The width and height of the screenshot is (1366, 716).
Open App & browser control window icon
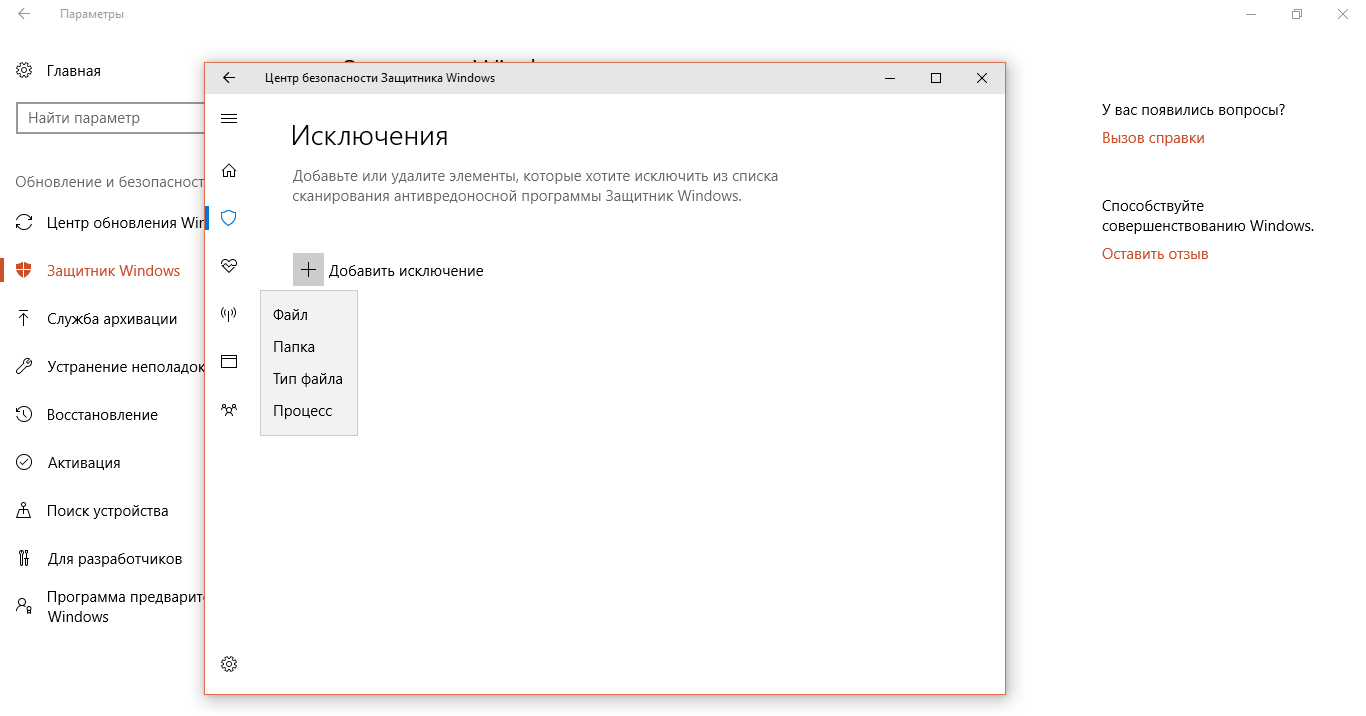click(229, 361)
